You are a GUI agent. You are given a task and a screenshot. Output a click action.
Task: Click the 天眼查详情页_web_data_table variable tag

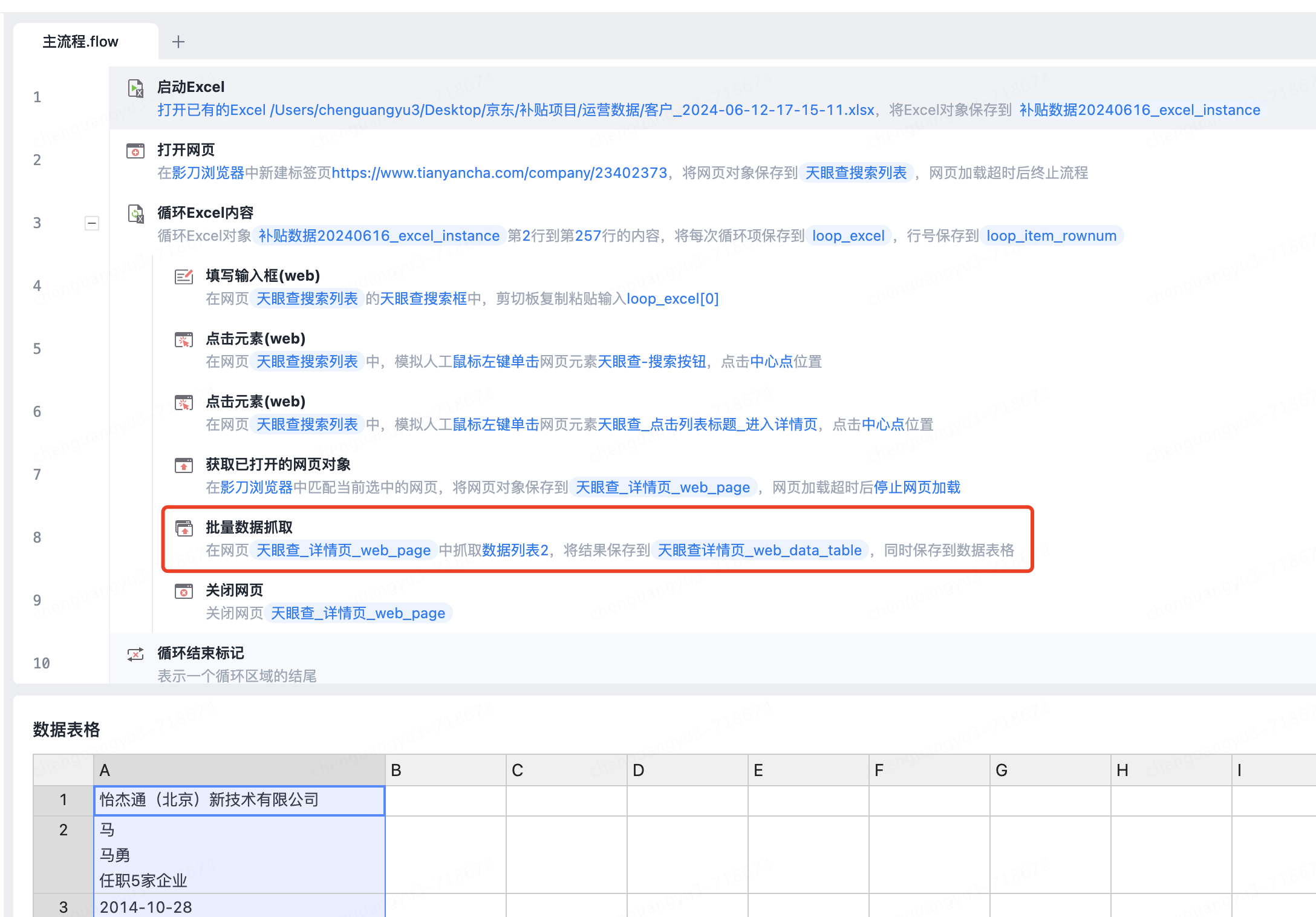coord(759,550)
